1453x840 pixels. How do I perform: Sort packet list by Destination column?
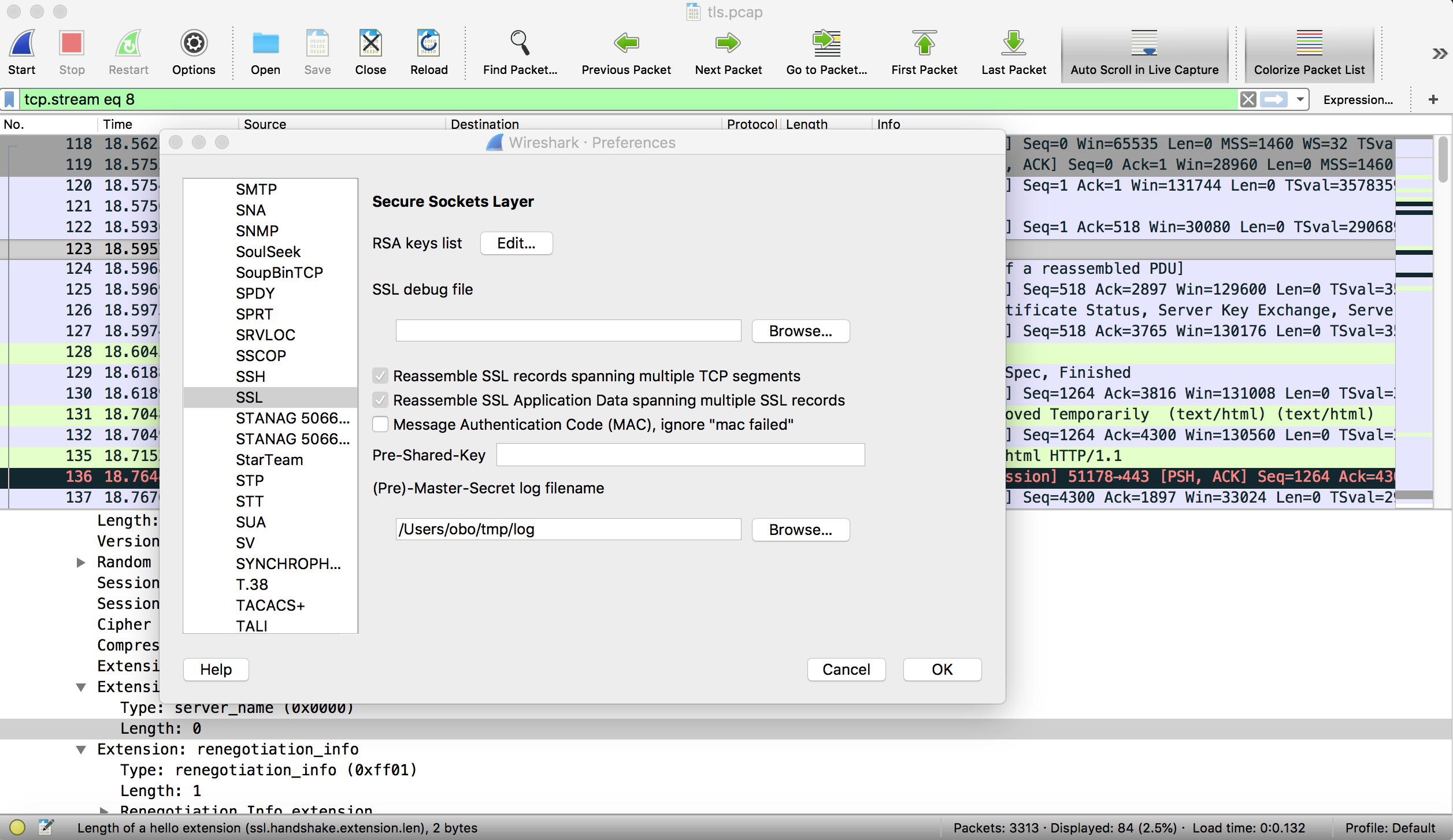(584, 124)
